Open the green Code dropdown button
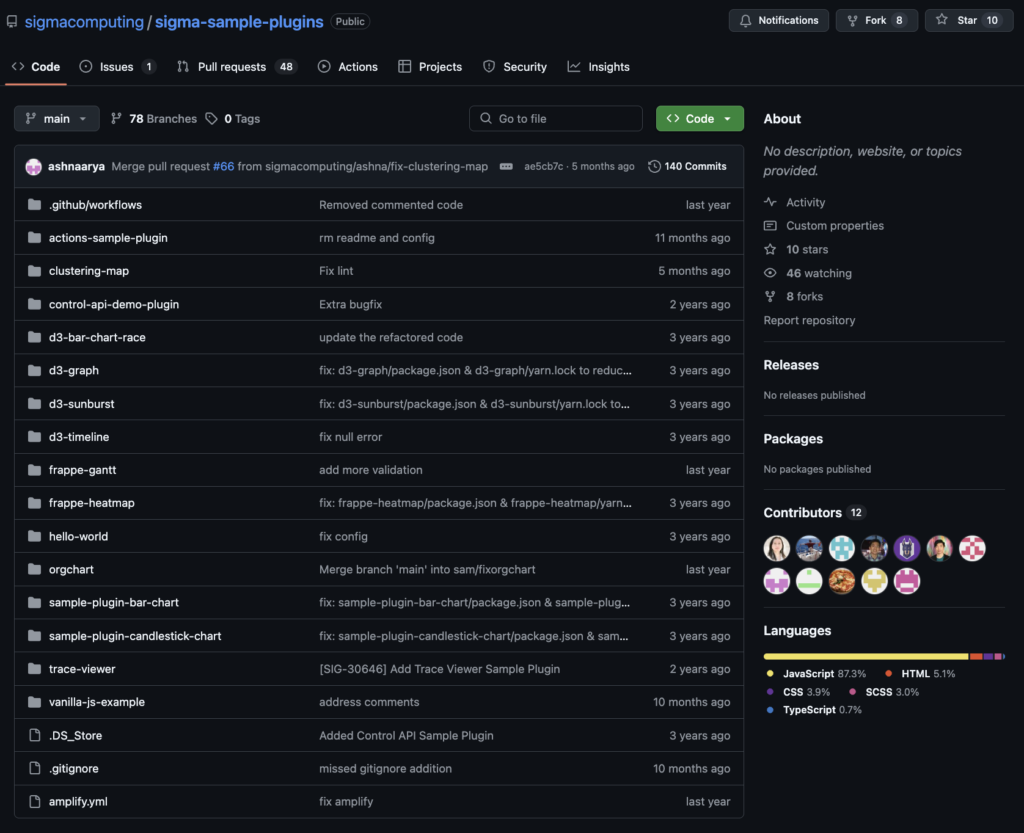1024x833 pixels. pos(699,118)
